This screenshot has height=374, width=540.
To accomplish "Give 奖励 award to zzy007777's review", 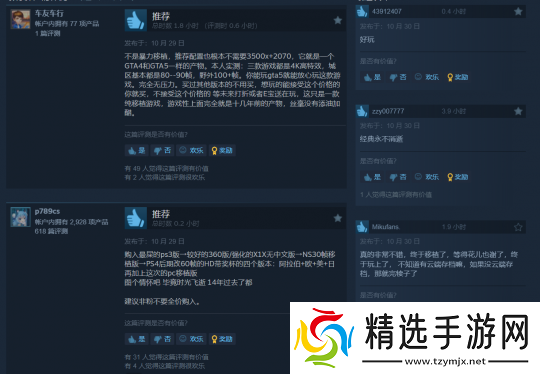I will tap(457, 177).
